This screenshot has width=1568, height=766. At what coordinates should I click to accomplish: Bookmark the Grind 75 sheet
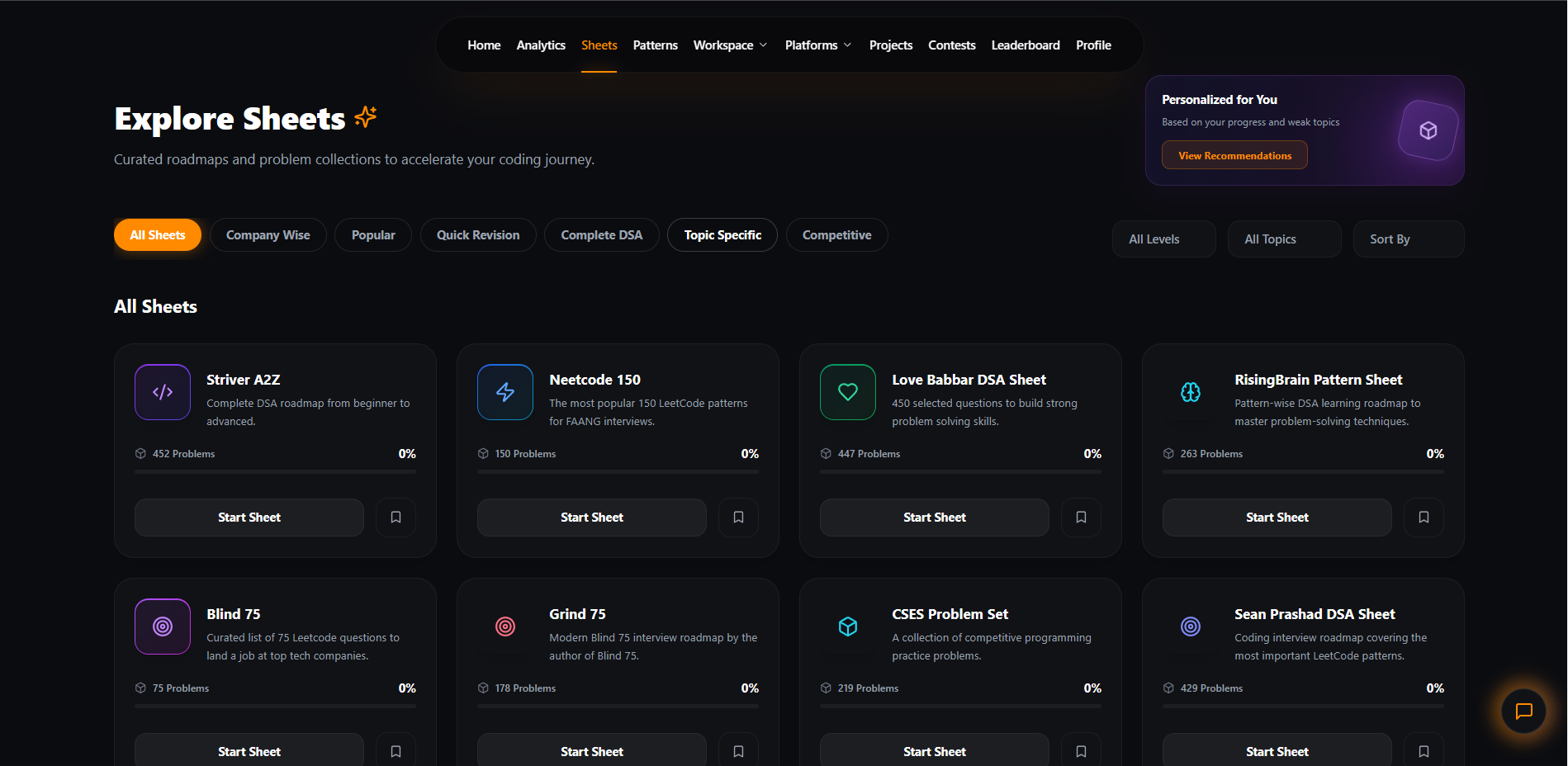(x=738, y=750)
